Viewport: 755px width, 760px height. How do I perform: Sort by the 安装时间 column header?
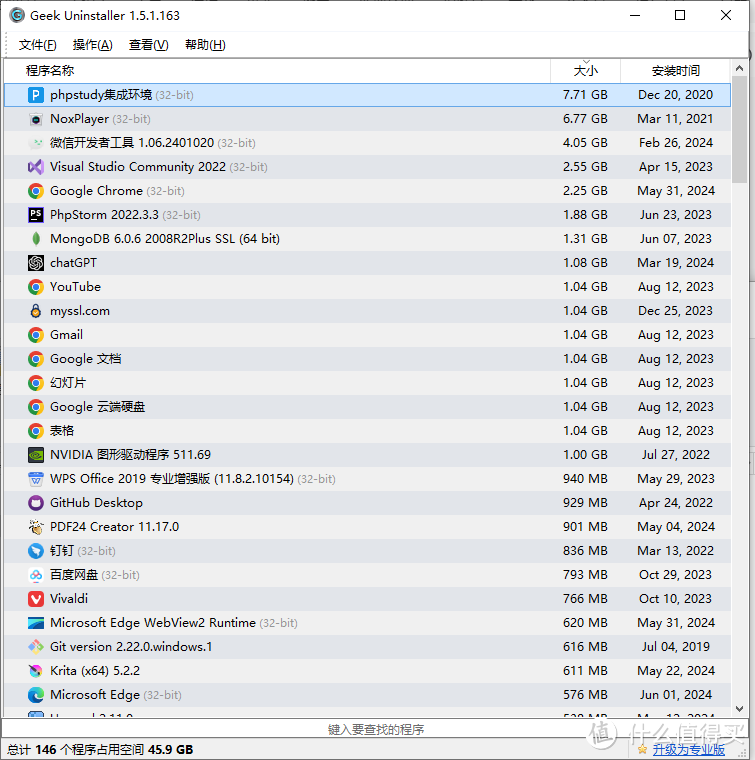pos(676,71)
